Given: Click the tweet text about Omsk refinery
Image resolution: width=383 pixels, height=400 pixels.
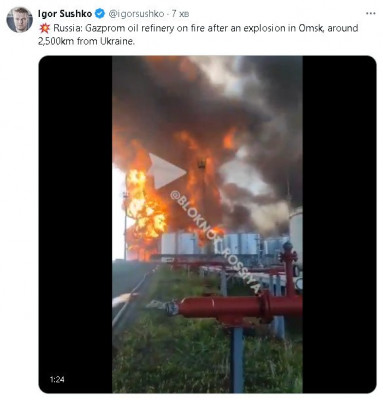Looking at the screenshot, I should (198, 35).
